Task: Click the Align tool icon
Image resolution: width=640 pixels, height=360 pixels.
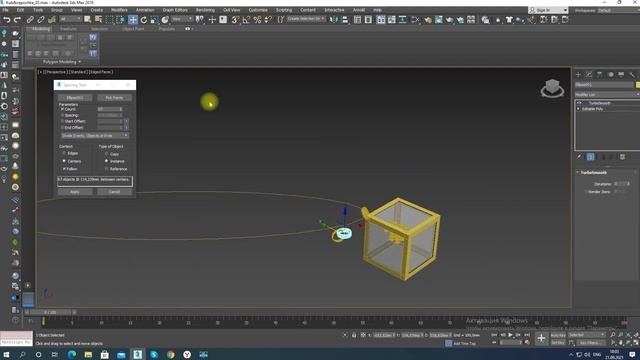Action: coord(345,20)
